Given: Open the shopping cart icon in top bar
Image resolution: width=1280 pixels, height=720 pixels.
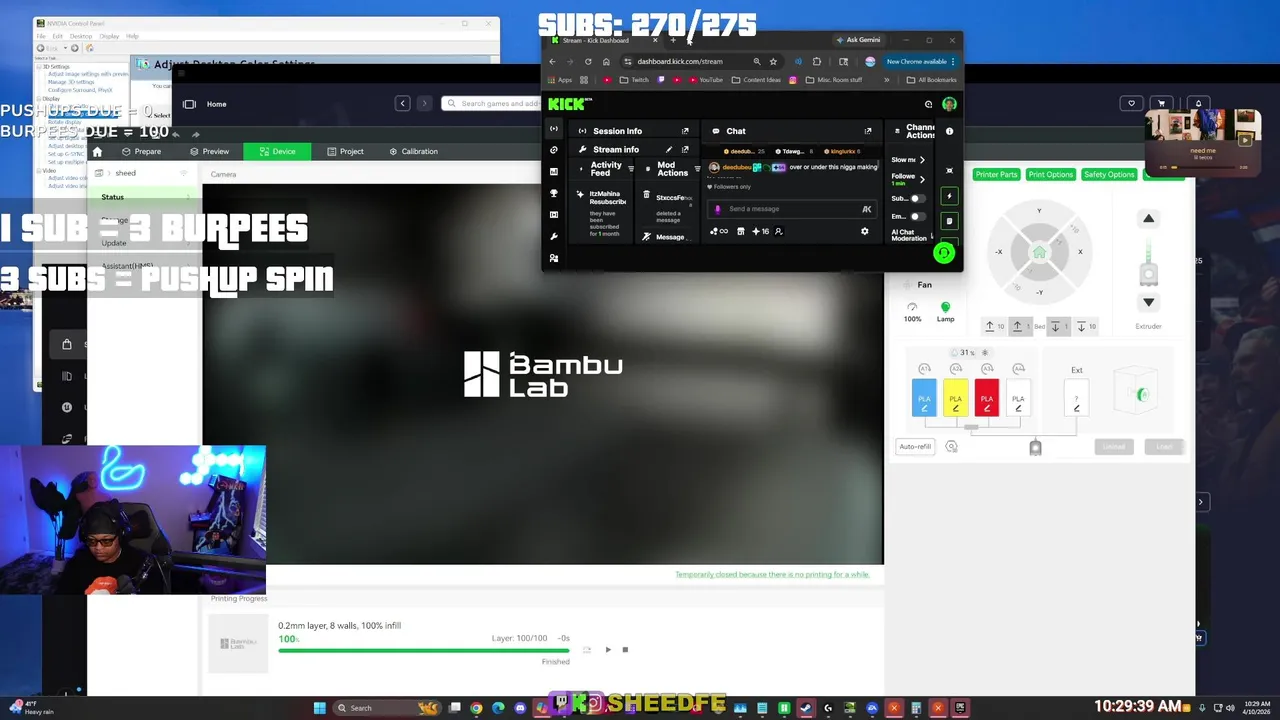Looking at the screenshot, I should coord(1161,103).
